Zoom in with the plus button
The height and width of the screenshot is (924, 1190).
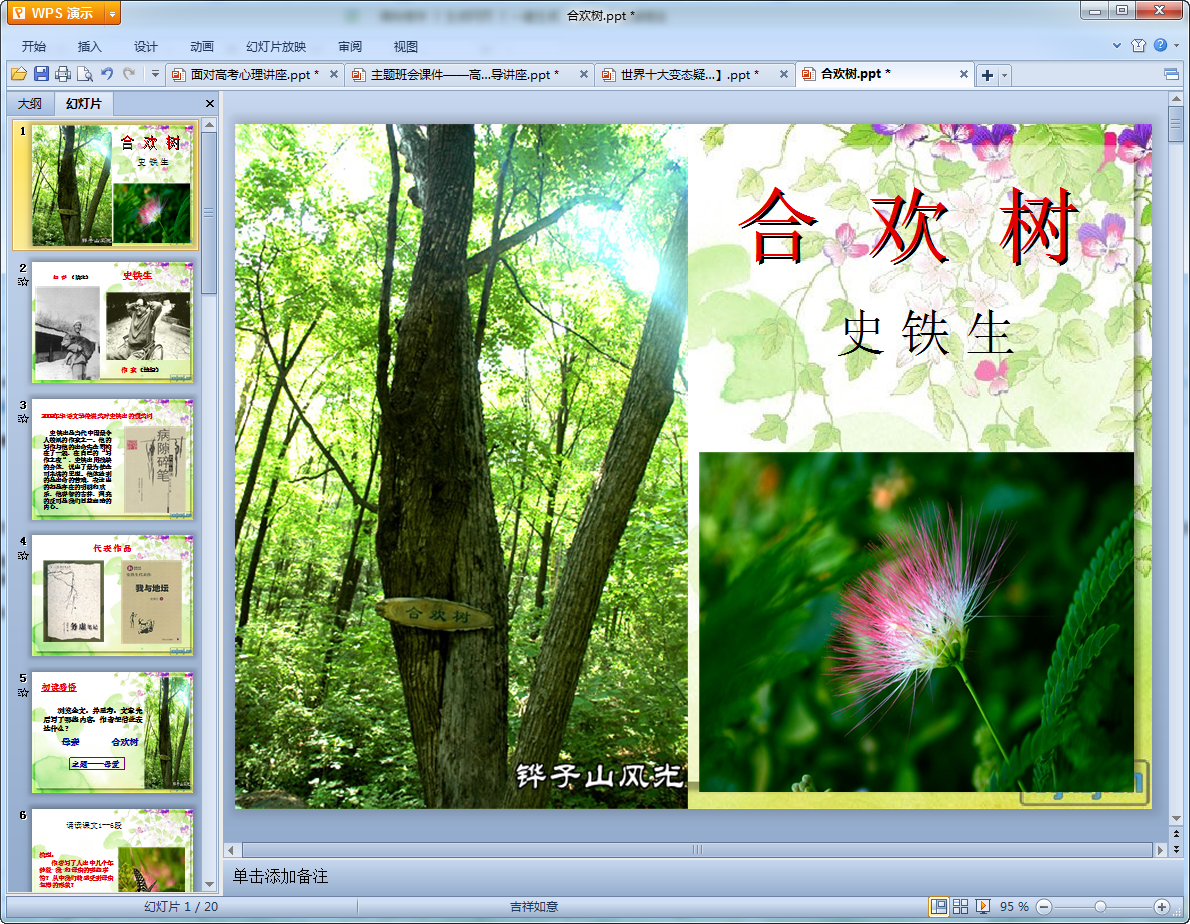(x=1161, y=907)
